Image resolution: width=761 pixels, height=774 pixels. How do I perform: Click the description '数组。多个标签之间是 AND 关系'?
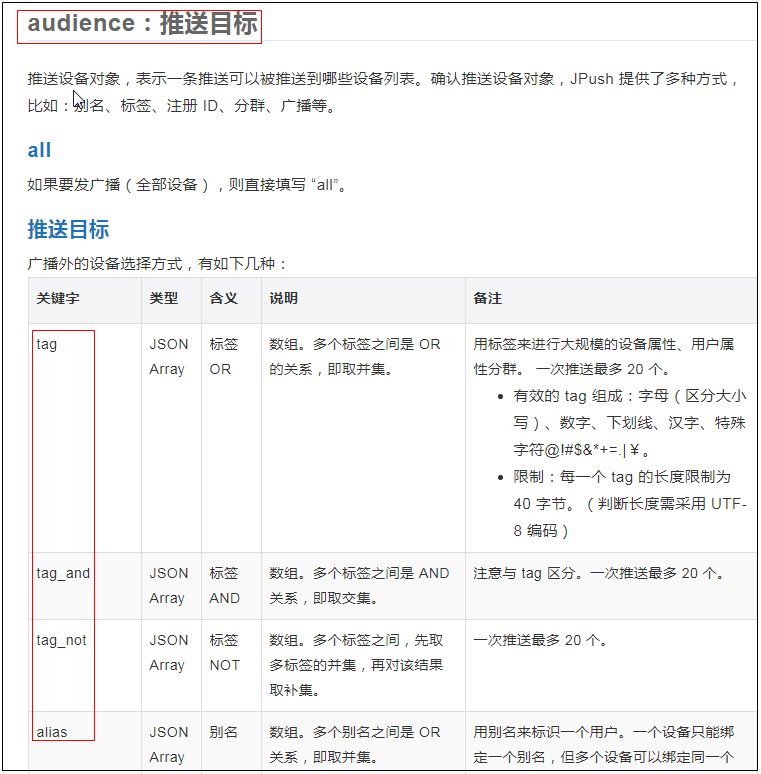tap(359, 585)
